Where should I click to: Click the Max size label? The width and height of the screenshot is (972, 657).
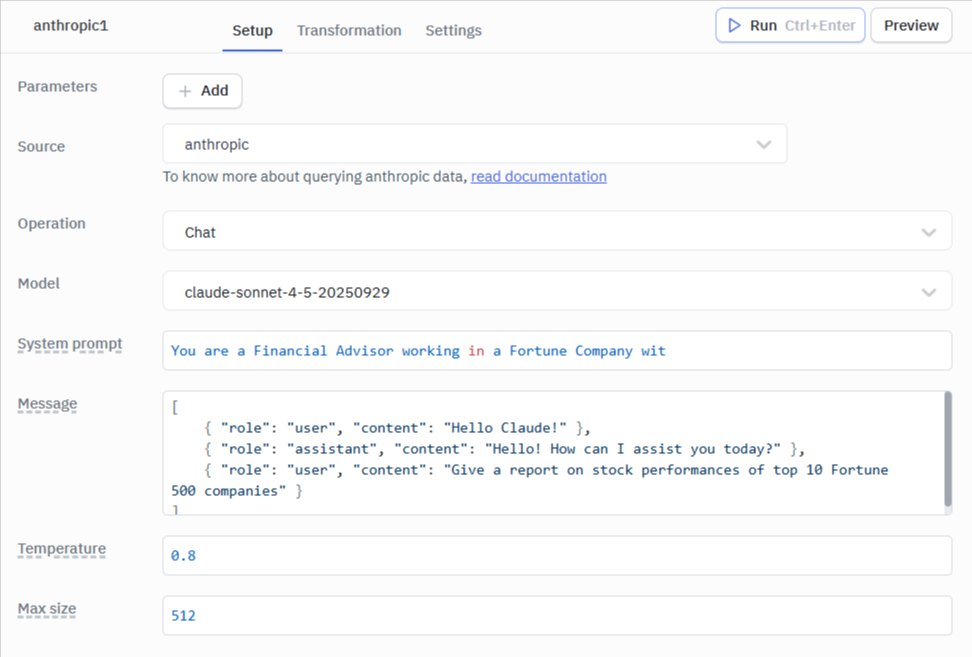click(47, 609)
